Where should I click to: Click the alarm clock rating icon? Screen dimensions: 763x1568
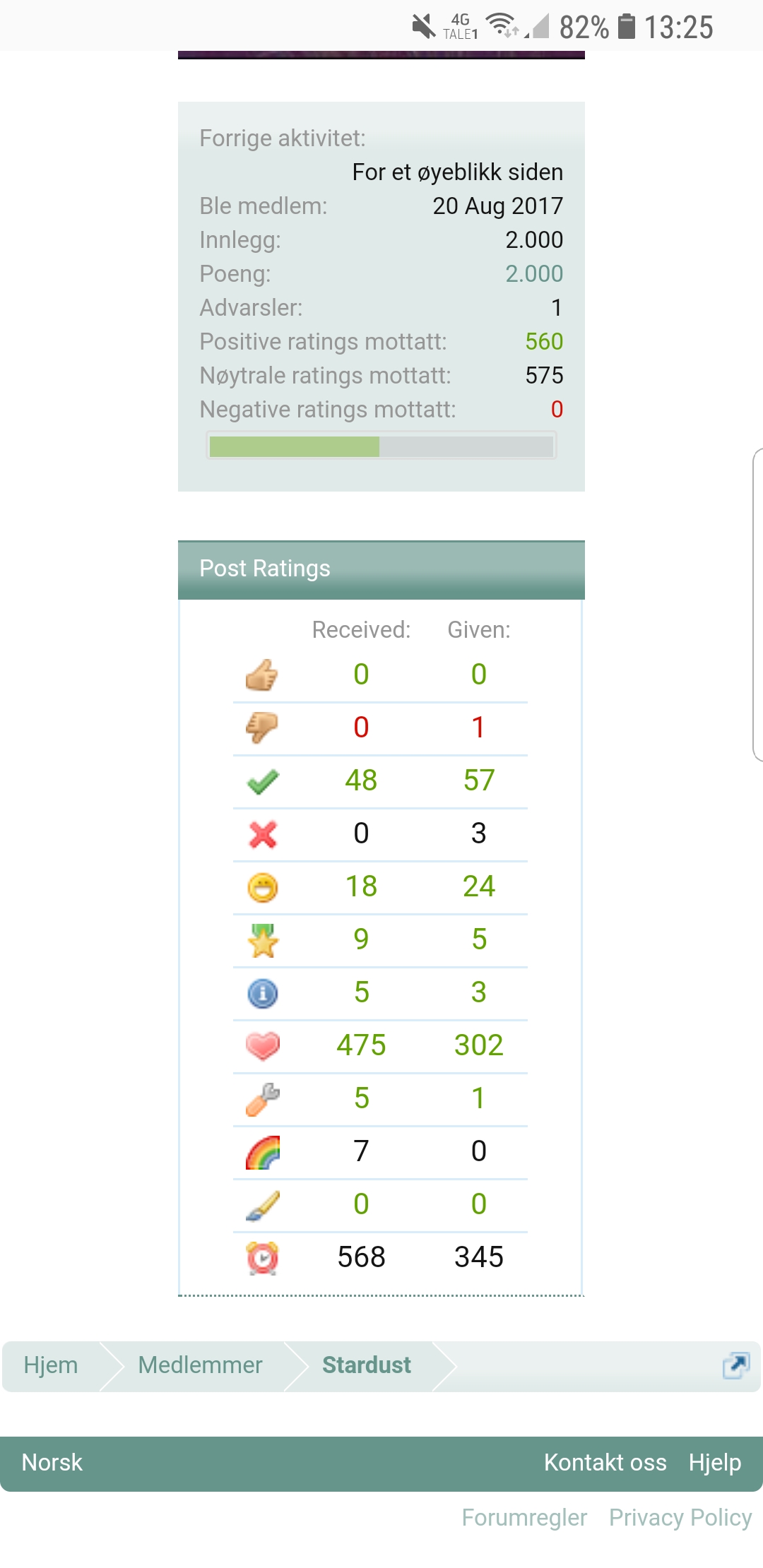[263, 1258]
